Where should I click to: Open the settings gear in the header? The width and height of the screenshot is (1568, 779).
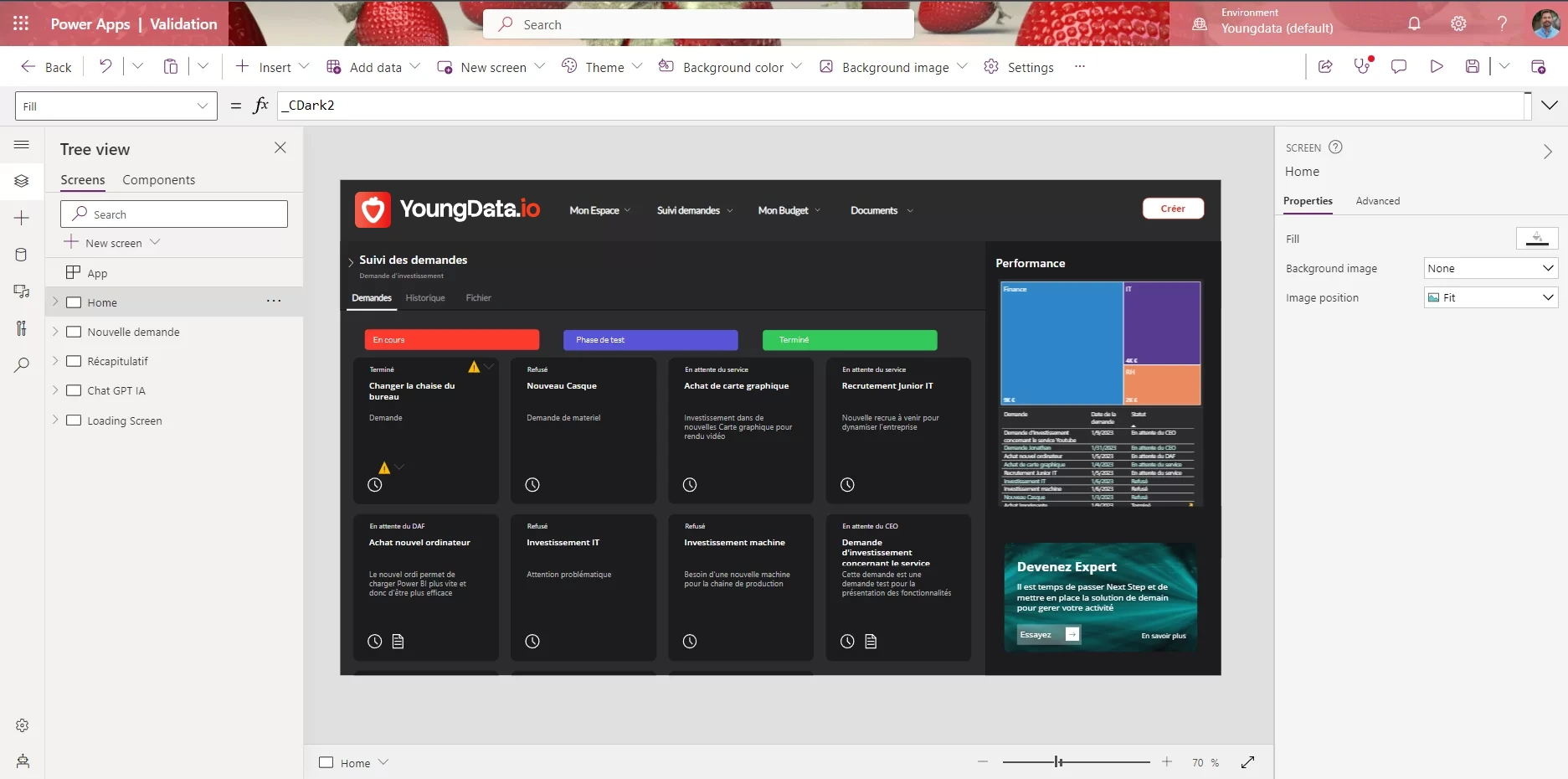click(1458, 23)
